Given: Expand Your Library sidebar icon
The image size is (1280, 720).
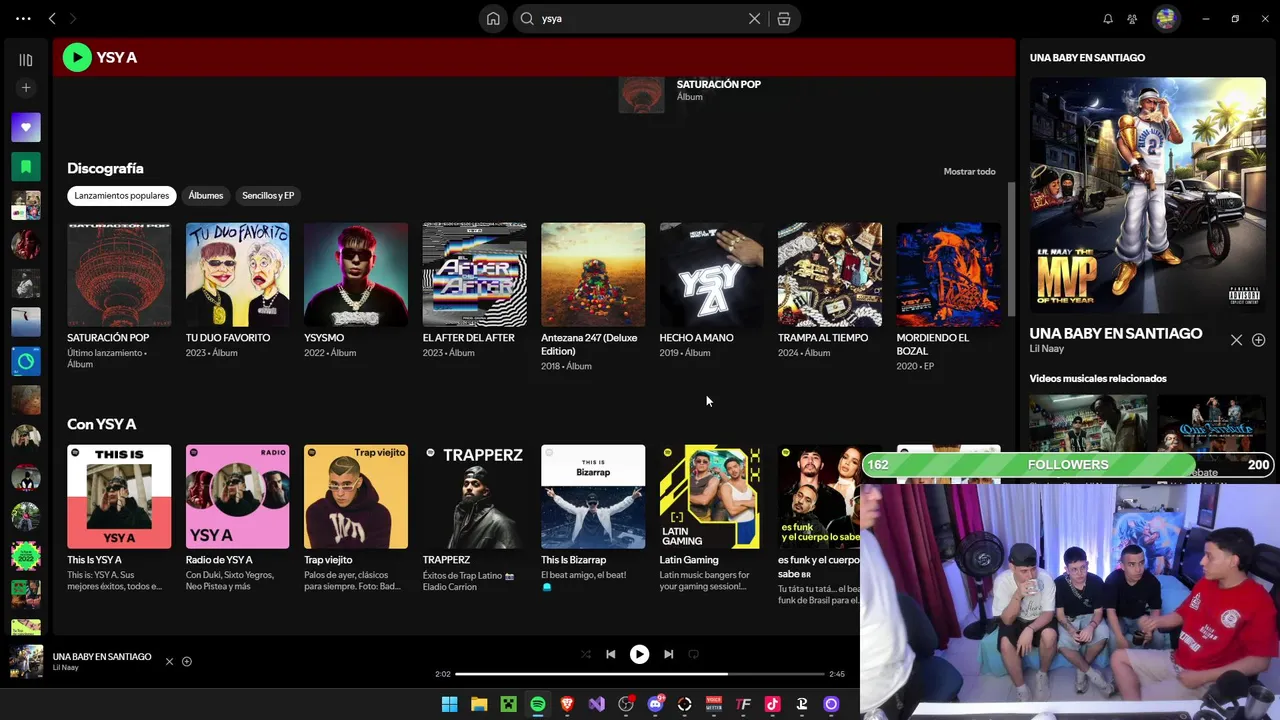Looking at the screenshot, I should pyautogui.click(x=26, y=60).
